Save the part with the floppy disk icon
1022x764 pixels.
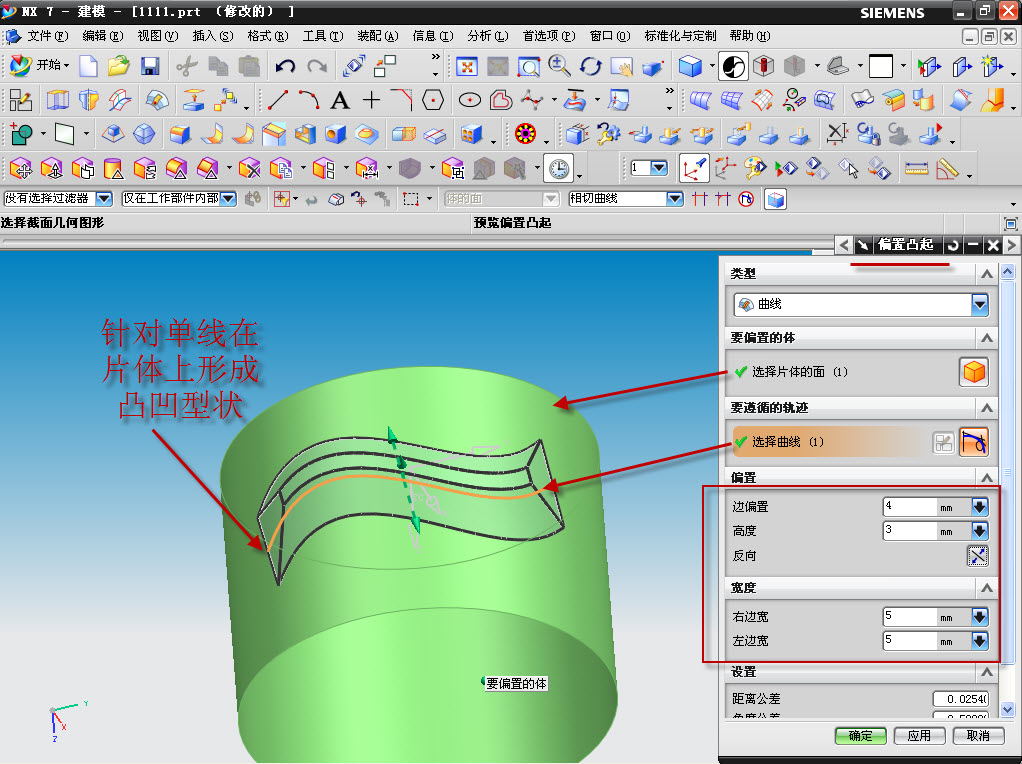[150, 66]
